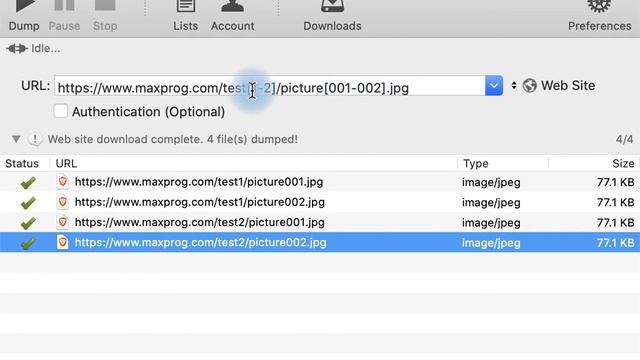
Task: Open the Lists toolbar item
Action: 186,16
